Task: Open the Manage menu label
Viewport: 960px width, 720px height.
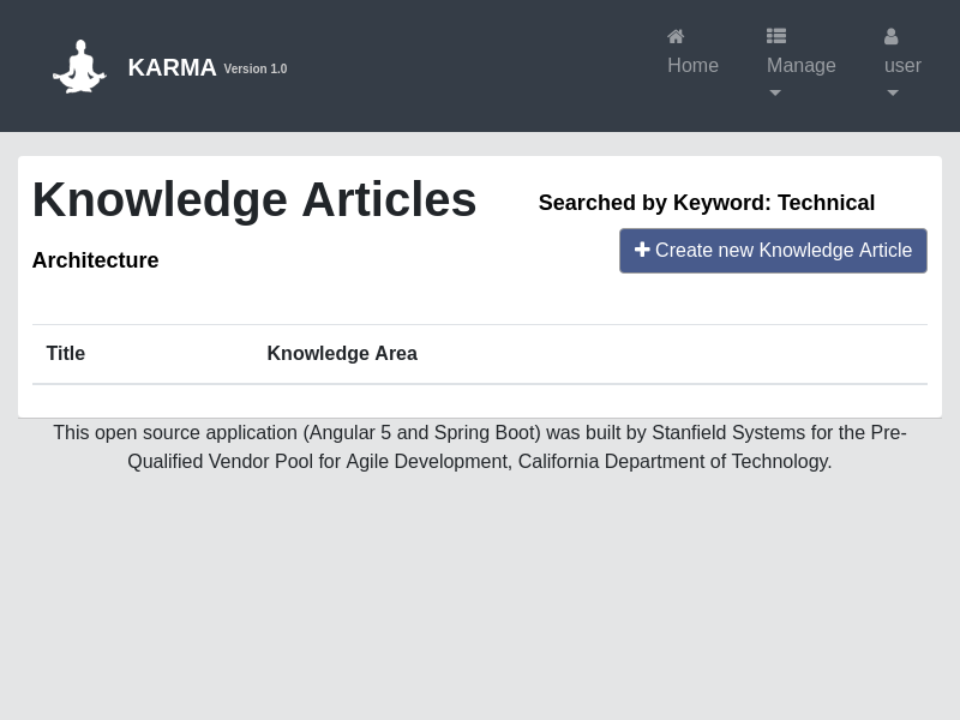Action: 801,65
